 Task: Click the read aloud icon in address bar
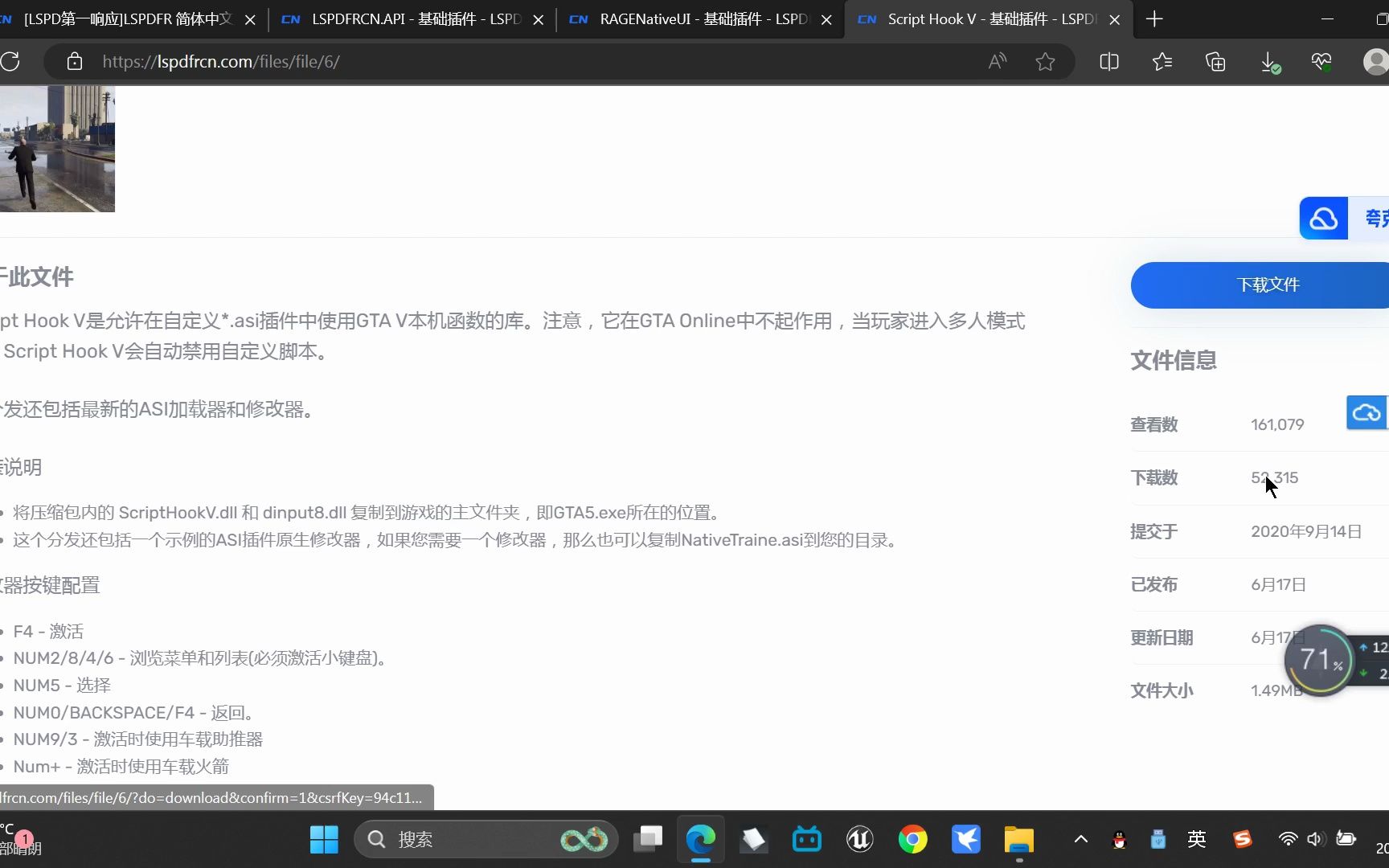pos(997,61)
